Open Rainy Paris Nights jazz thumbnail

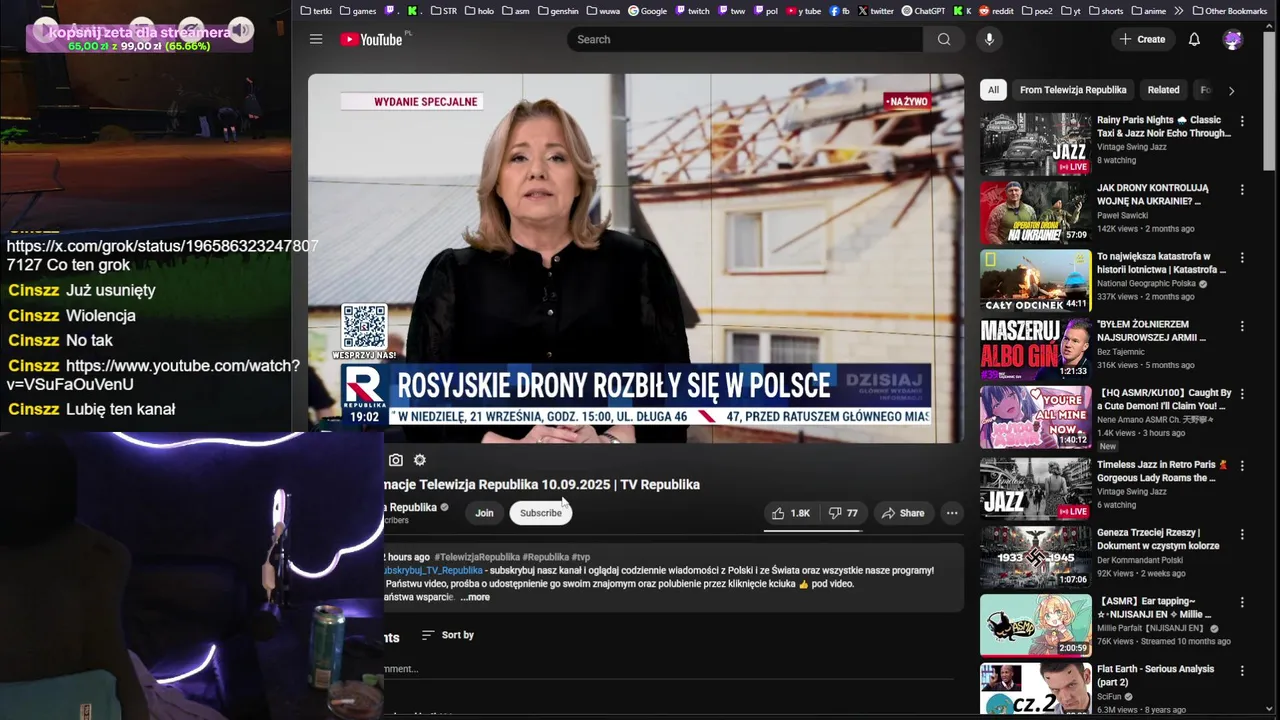[1035, 144]
